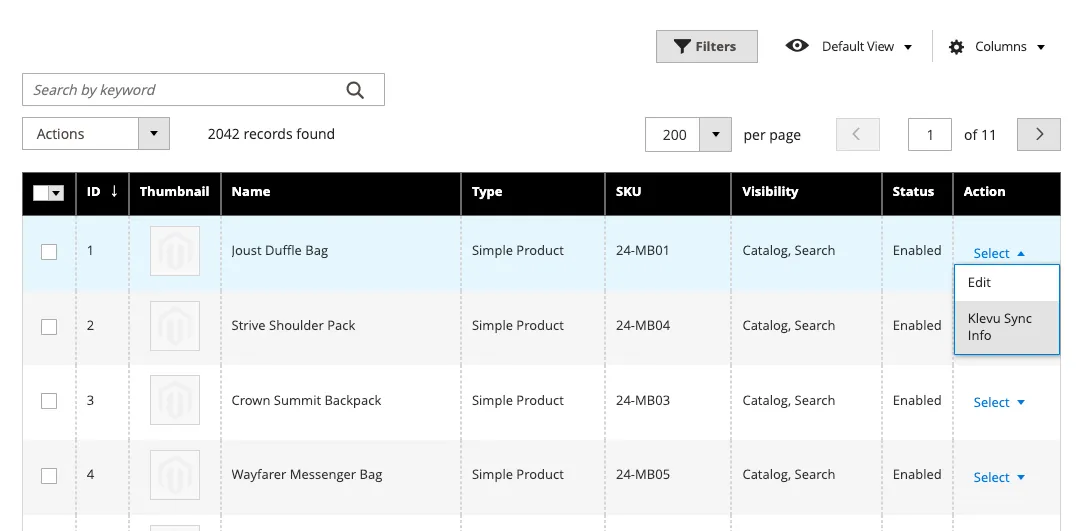Viewport: 1078px width, 531px height.
Task: Click Catalog, Search visibility for Joust Duffle Bag
Action: [789, 250]
